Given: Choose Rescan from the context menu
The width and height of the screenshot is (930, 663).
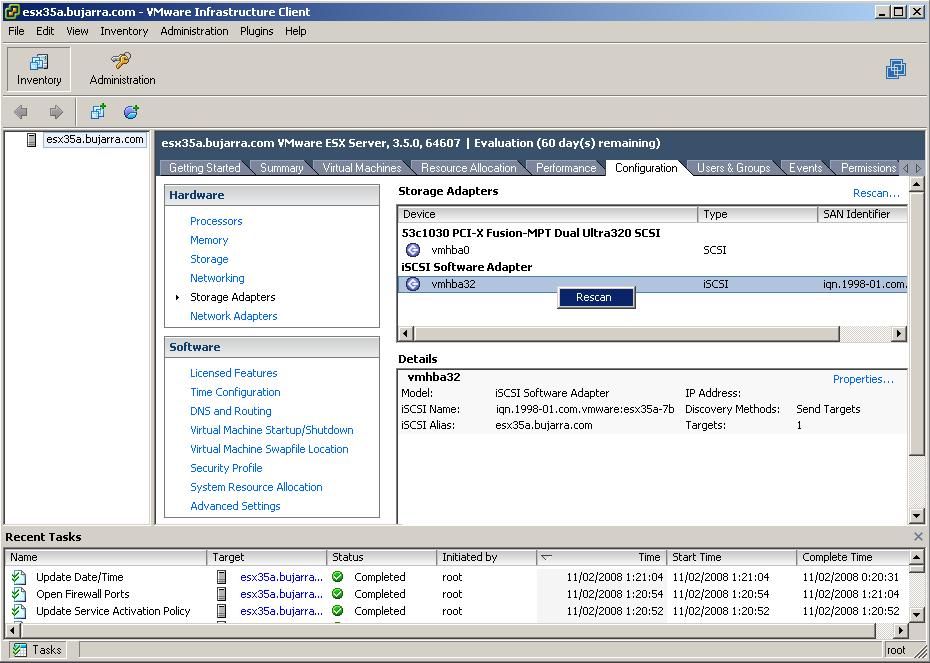Looking at the screenshot, I should tap(595, 297).
